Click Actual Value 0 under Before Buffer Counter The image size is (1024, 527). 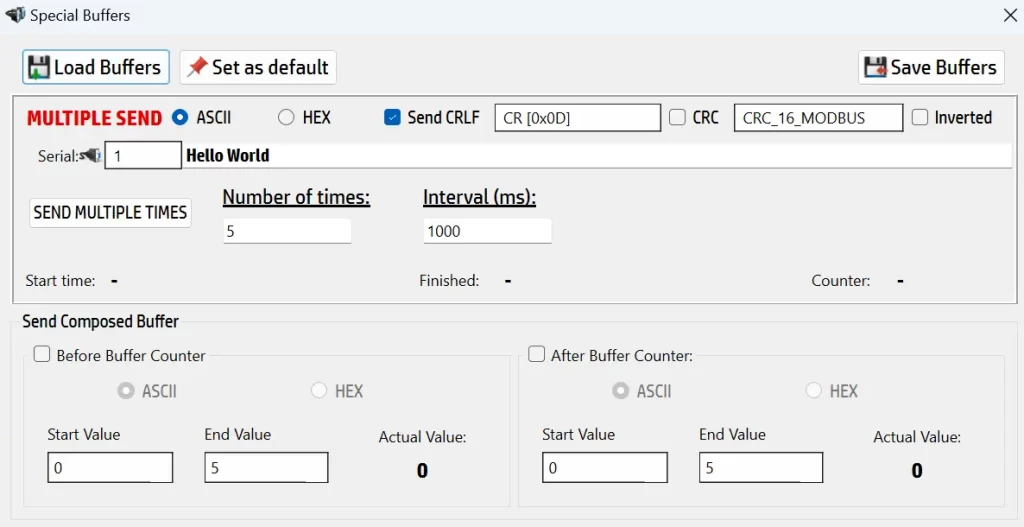pyautogui.click(x=423, y=470)
